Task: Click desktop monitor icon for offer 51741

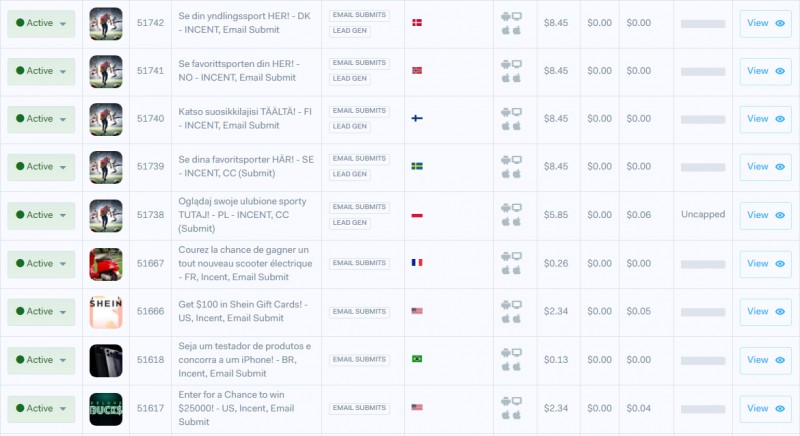Action: [517, 64]
